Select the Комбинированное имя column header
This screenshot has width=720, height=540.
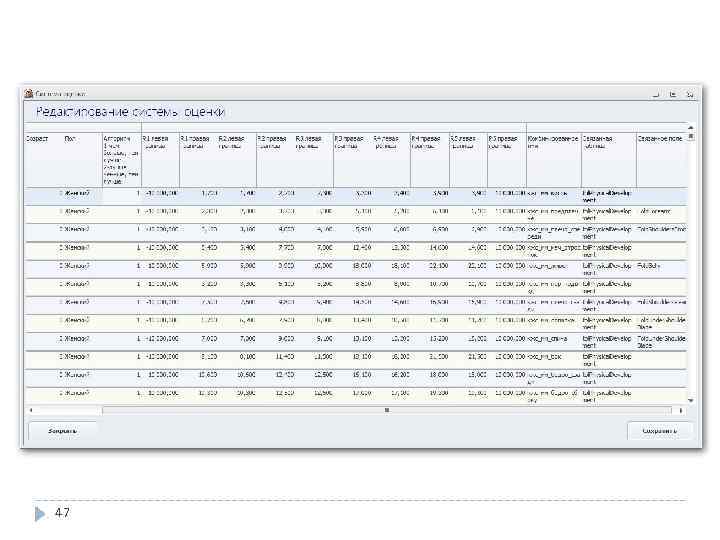pos(554,159)
